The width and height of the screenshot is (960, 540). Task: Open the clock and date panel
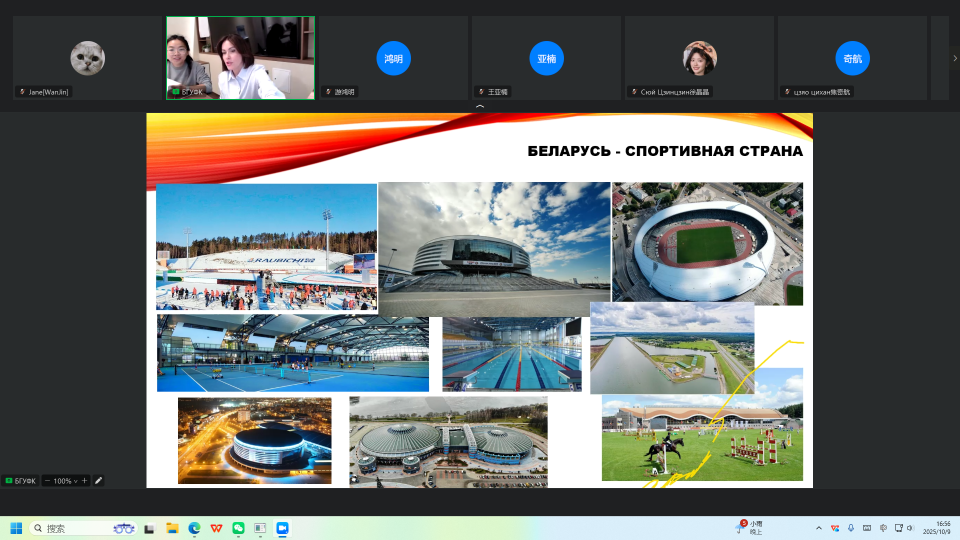(943, 527)
